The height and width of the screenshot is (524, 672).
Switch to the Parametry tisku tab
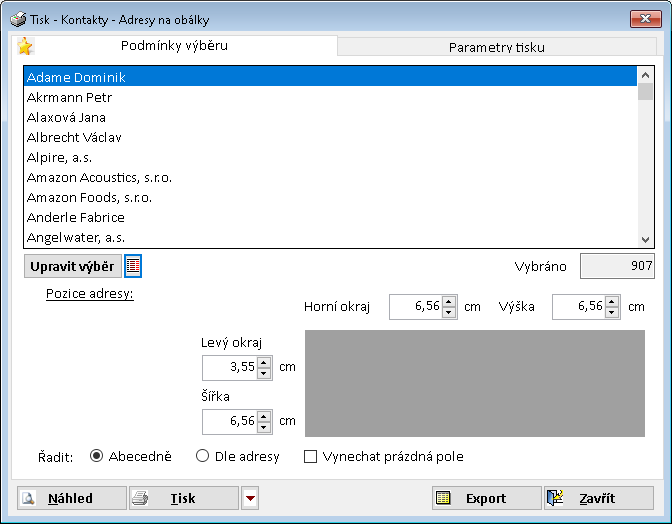click(496, 47)
